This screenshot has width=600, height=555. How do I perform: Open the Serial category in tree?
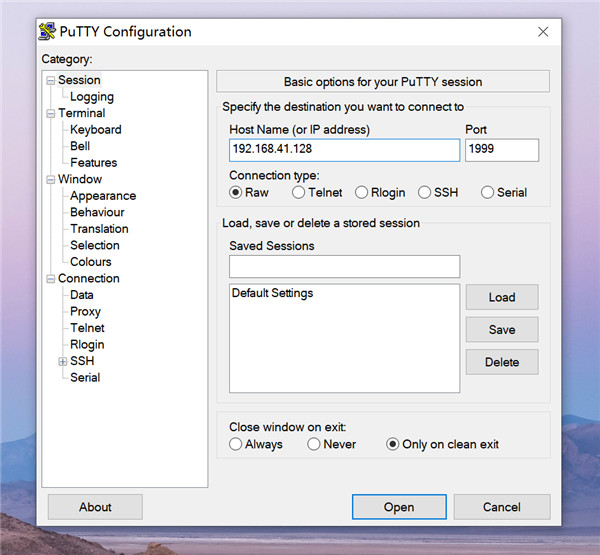click(85, 377)
